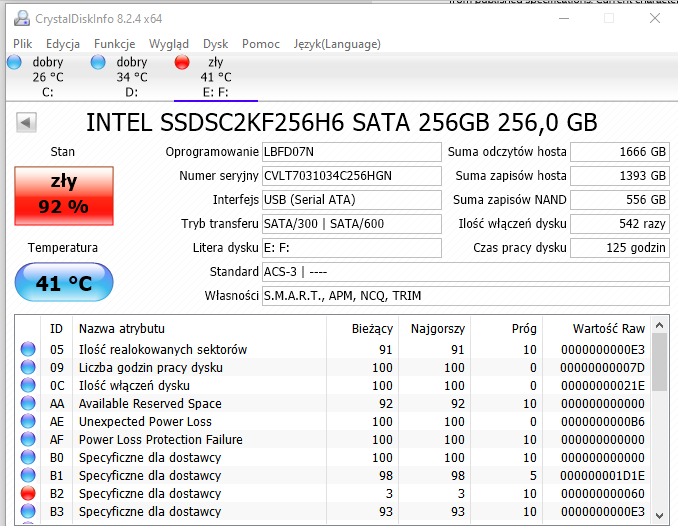Click the ID column header

pos(57,329)
